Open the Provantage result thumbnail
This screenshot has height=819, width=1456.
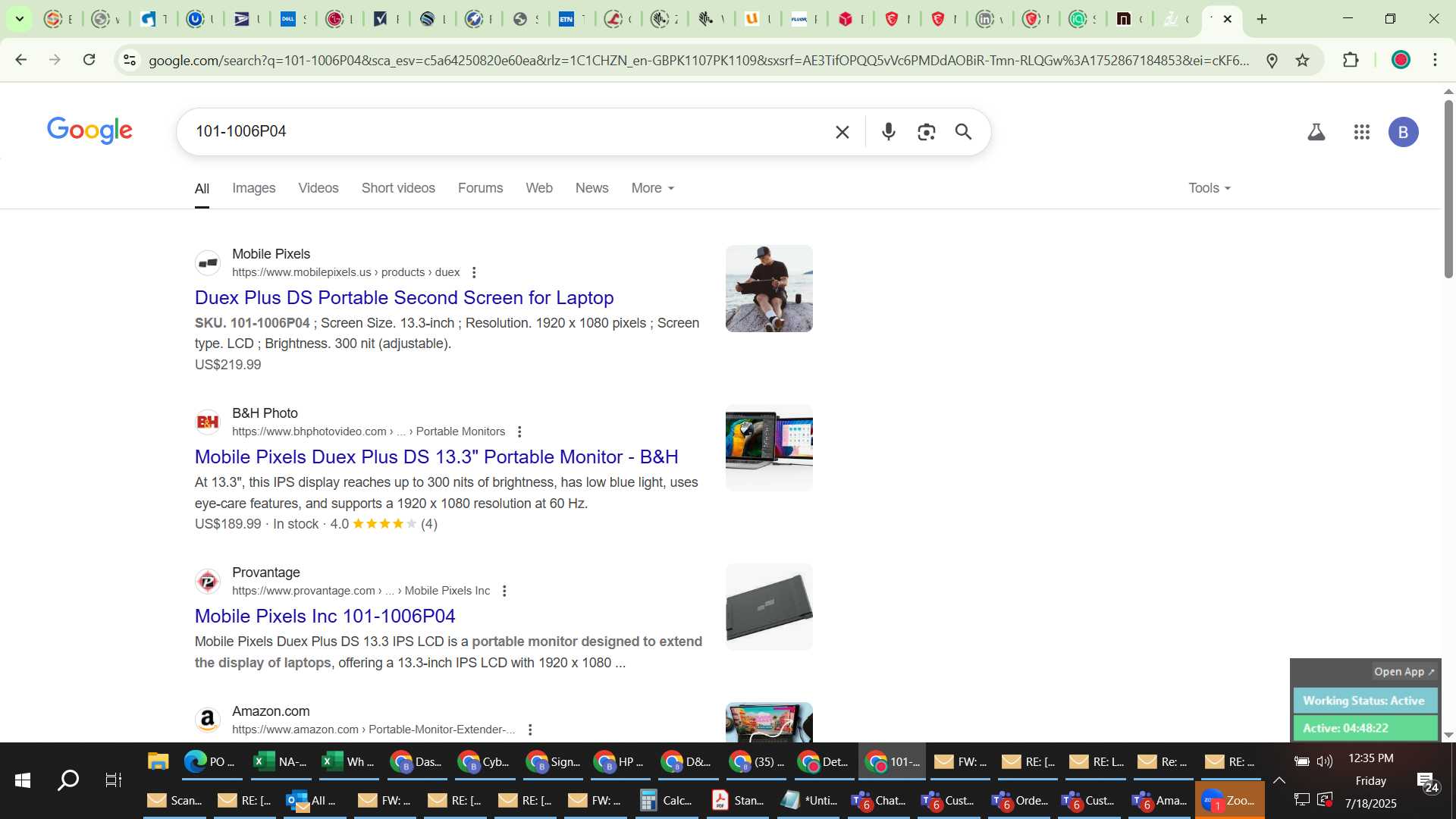coord(769,607)
